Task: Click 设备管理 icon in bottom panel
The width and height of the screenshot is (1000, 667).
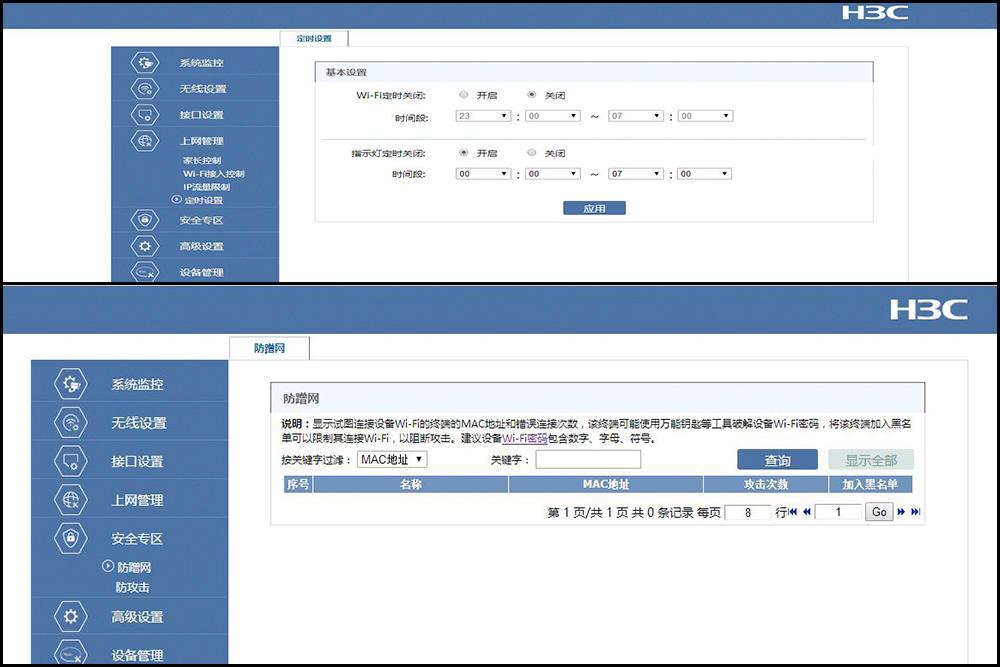Action: (x=70, y=652)
